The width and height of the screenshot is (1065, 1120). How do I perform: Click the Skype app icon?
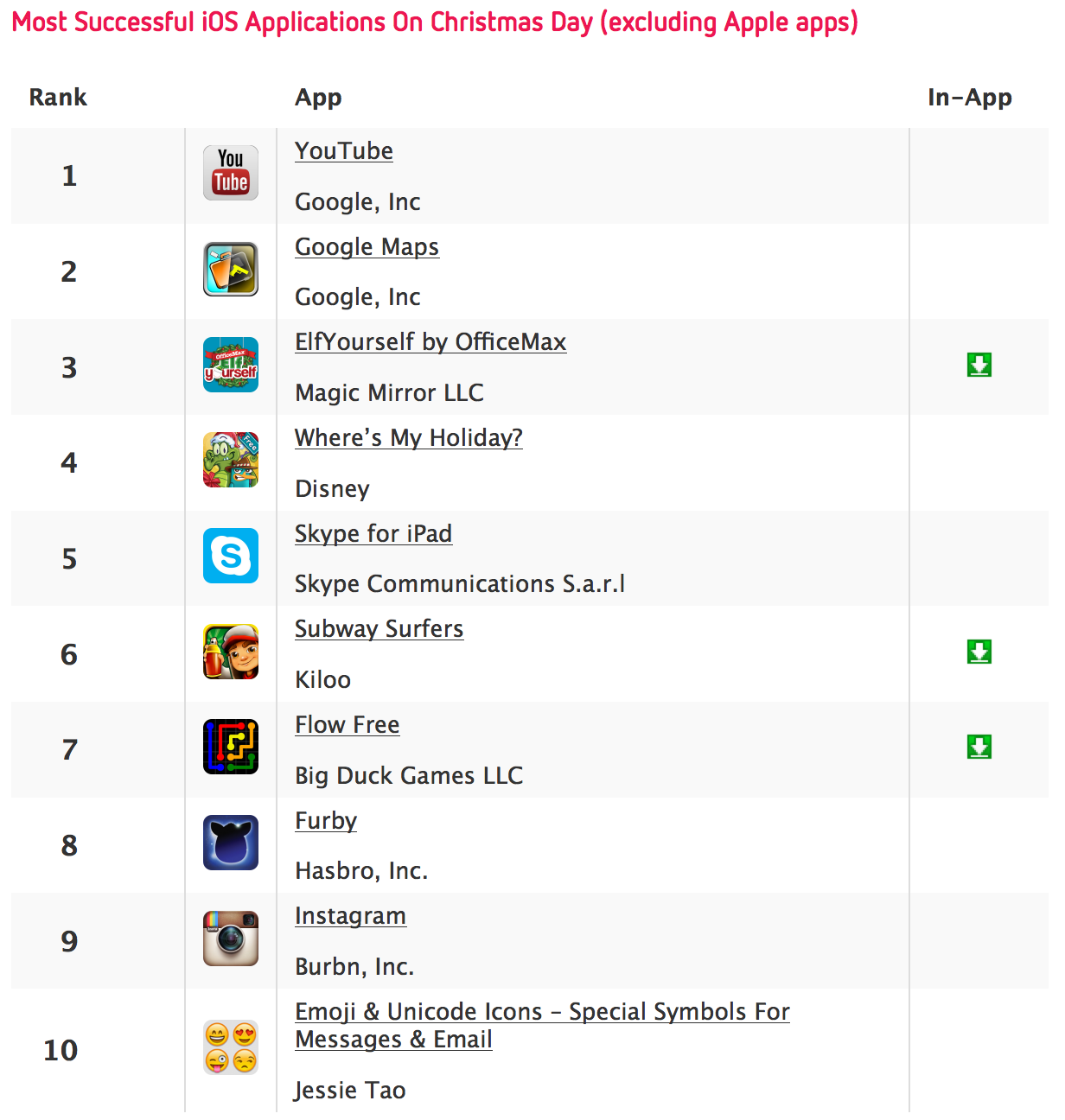[x=231, y=556]
